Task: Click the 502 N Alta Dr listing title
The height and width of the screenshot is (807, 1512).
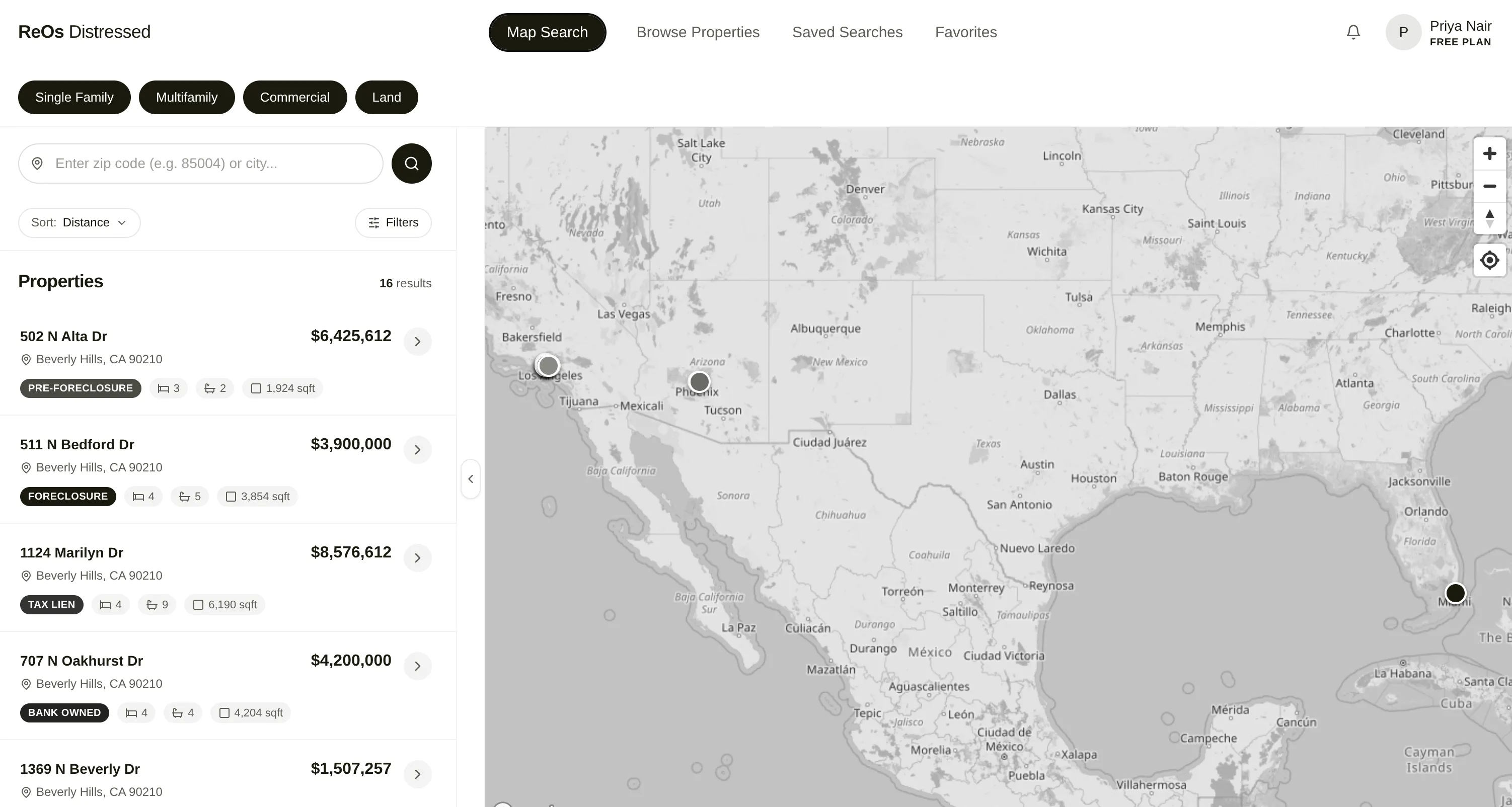Action: click(x=63, y=336)
